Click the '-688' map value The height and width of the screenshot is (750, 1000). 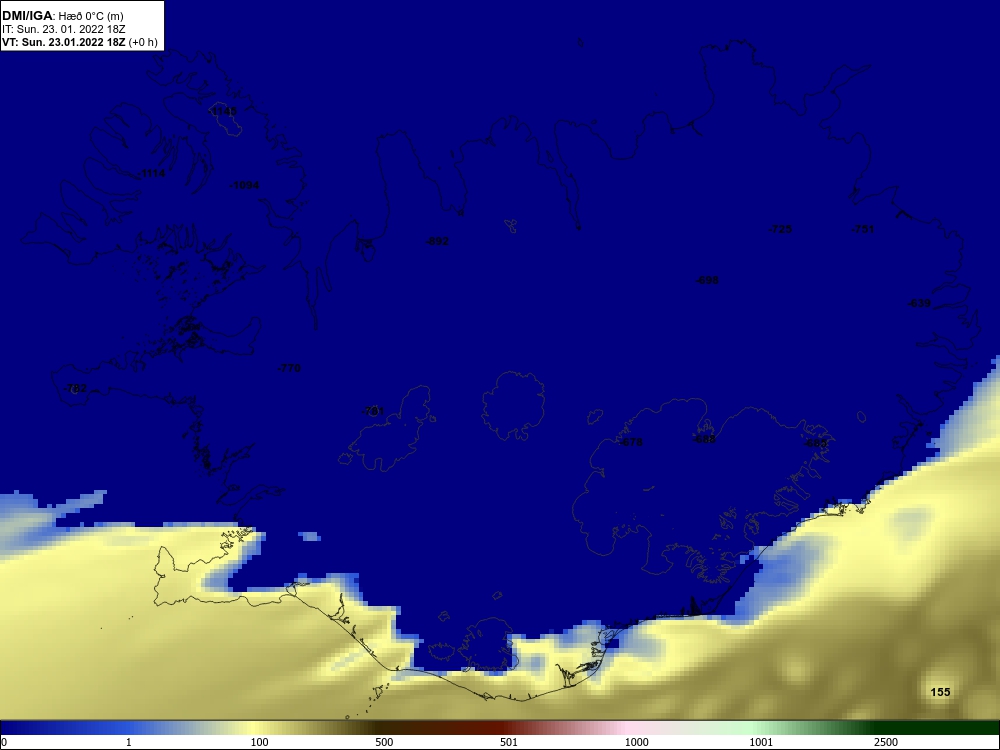click(x=704, y=439)
